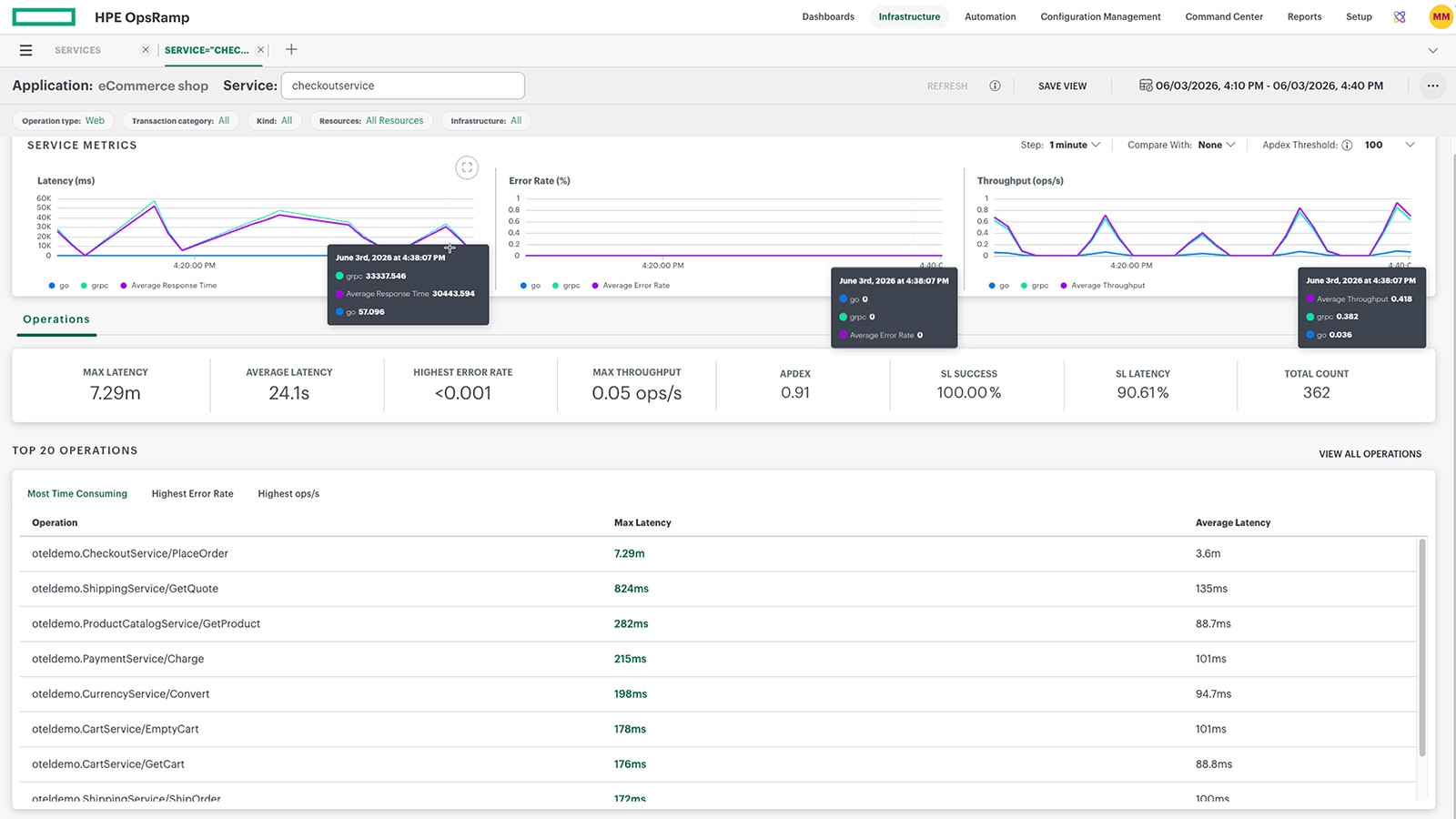Select the Most Time Consuming tab
1456x819 pixels.
click(x=77, y=493)
